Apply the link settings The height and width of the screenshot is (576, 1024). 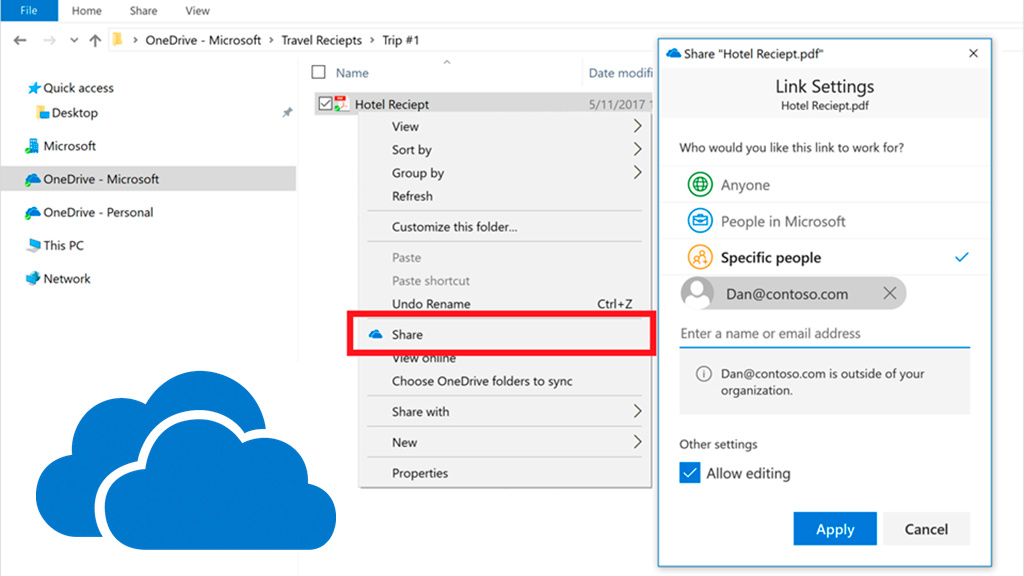pyautogui.click(x=835, y=529)
